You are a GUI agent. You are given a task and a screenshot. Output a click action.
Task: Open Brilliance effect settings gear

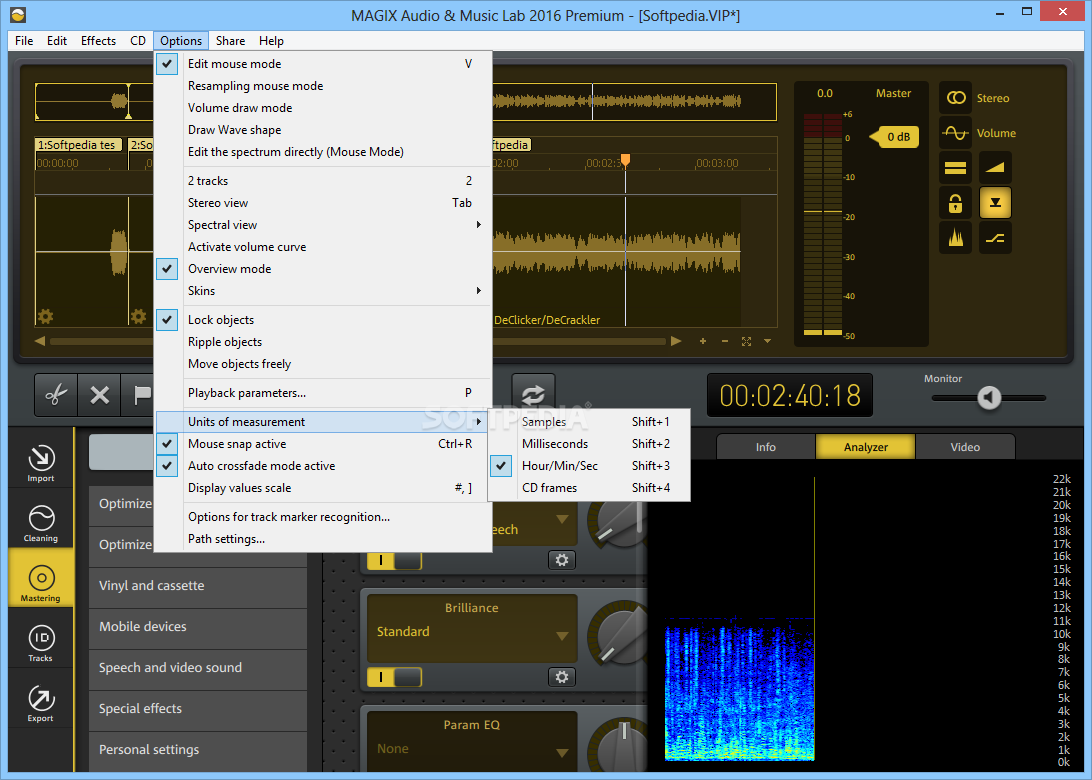[562, 677]
